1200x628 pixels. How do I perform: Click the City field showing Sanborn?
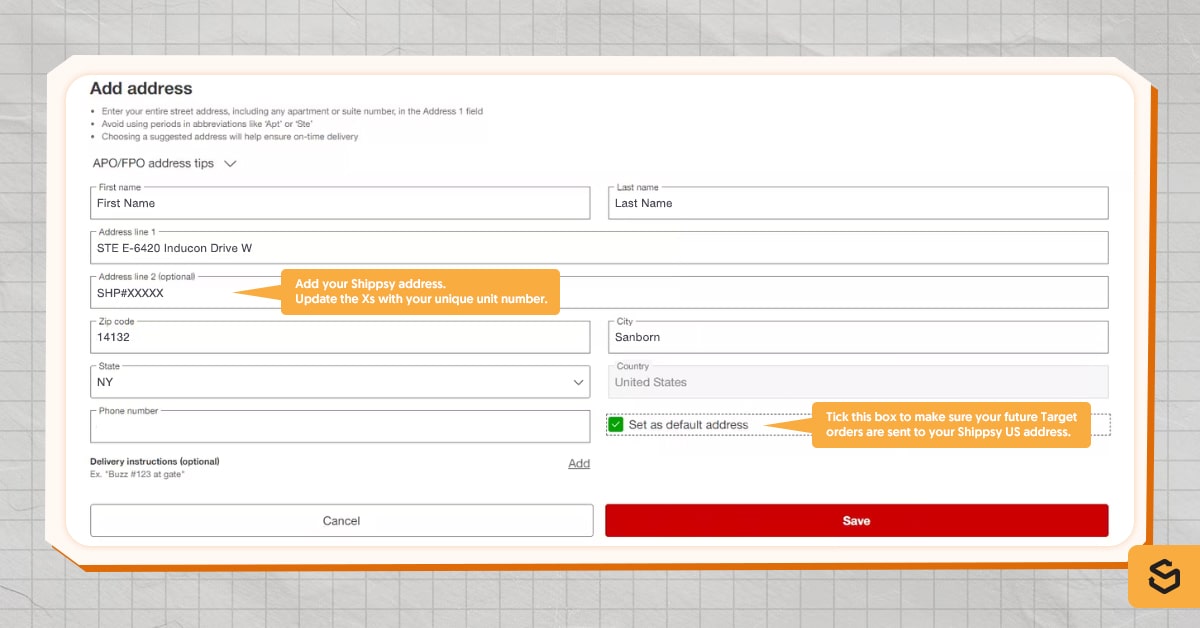(857, 337)
